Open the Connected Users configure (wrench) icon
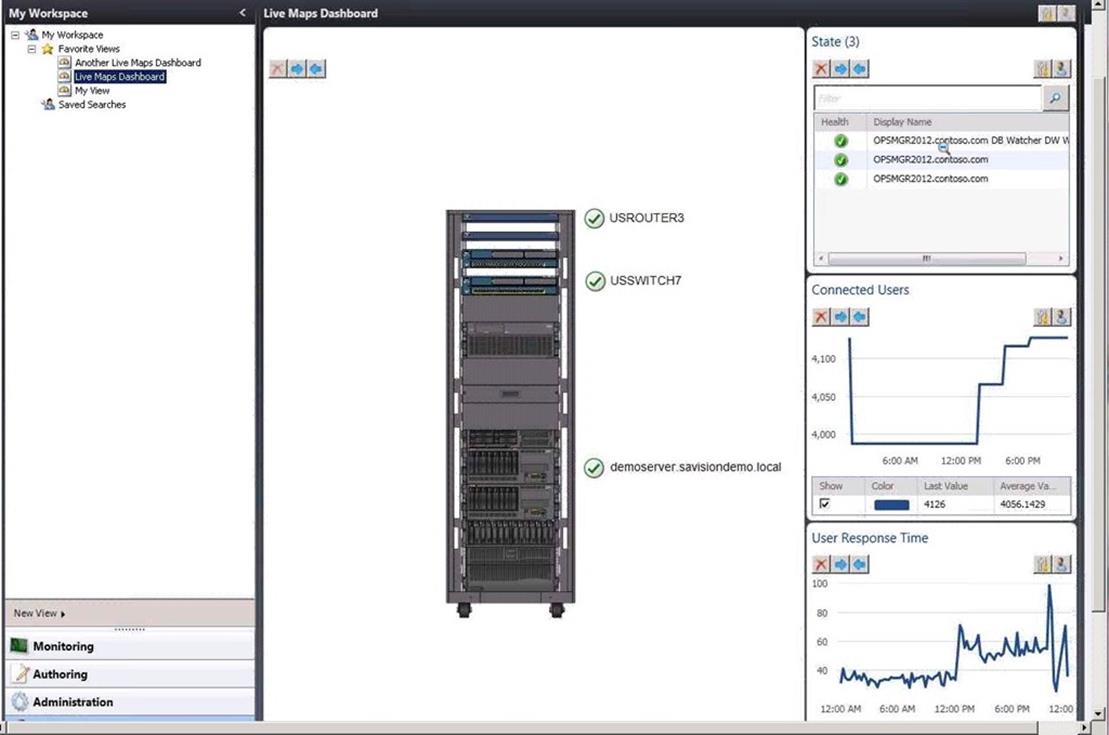 1043,317
